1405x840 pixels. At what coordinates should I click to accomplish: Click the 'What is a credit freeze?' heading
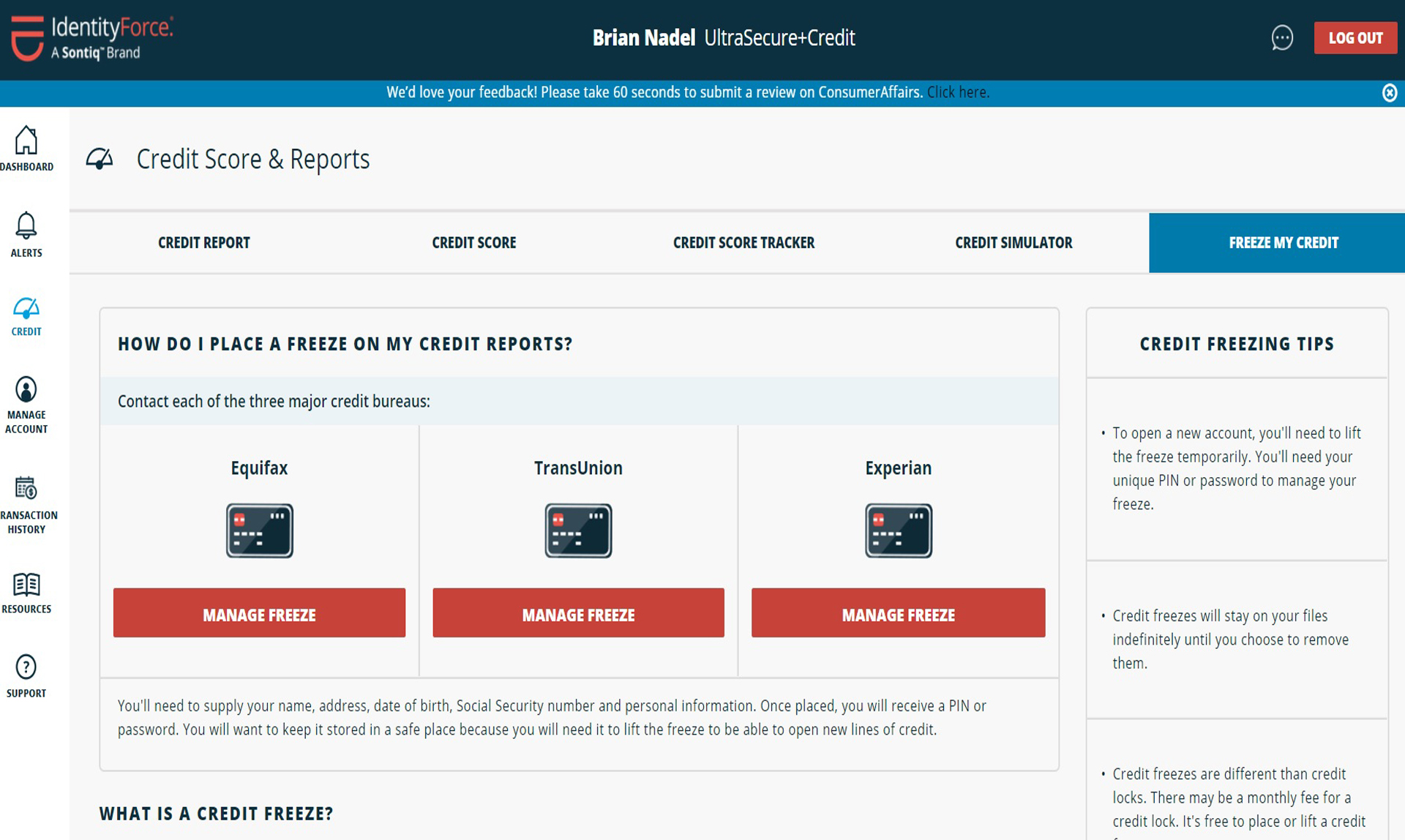click(217, 814)
